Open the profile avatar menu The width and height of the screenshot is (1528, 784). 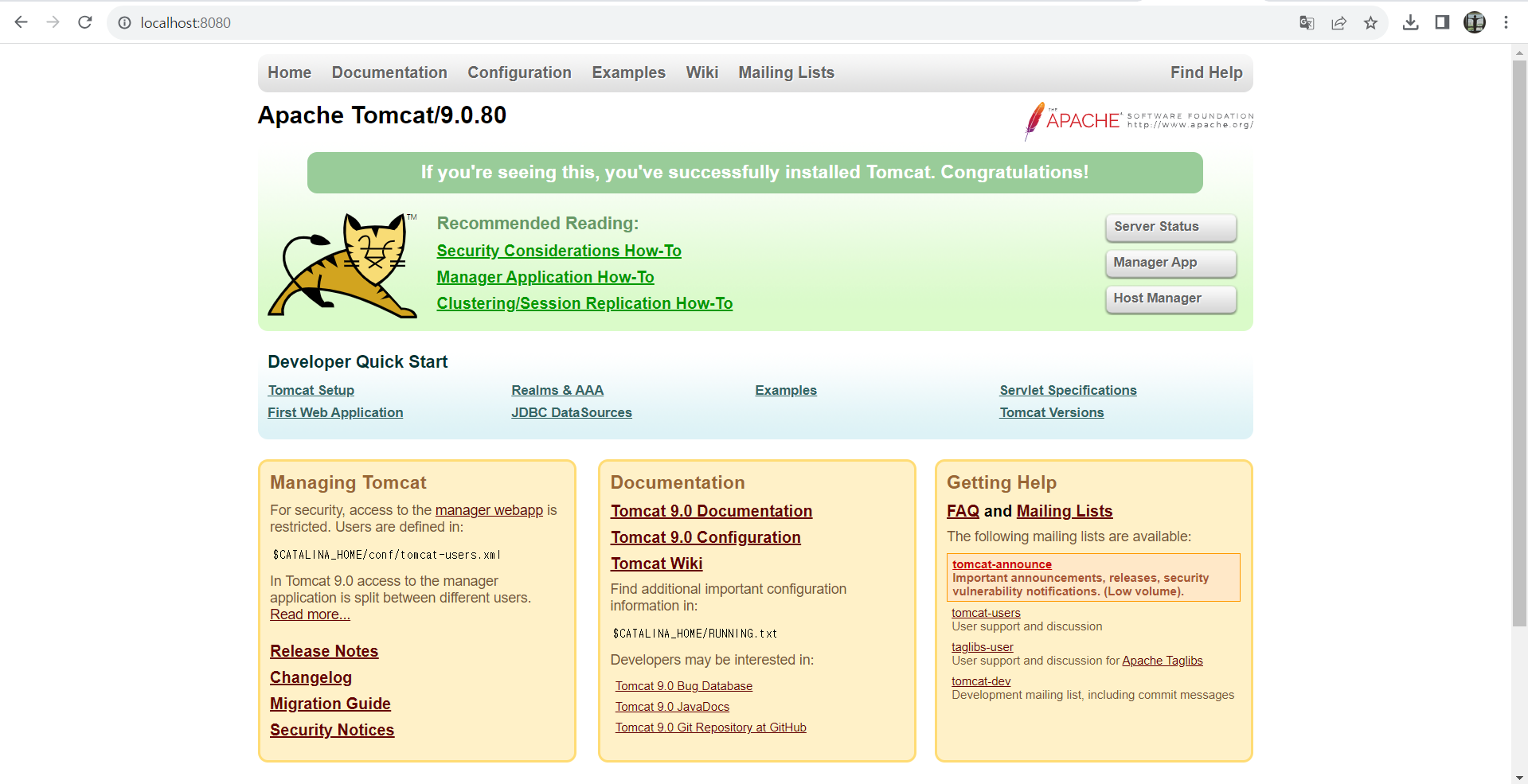(1475, 22)
